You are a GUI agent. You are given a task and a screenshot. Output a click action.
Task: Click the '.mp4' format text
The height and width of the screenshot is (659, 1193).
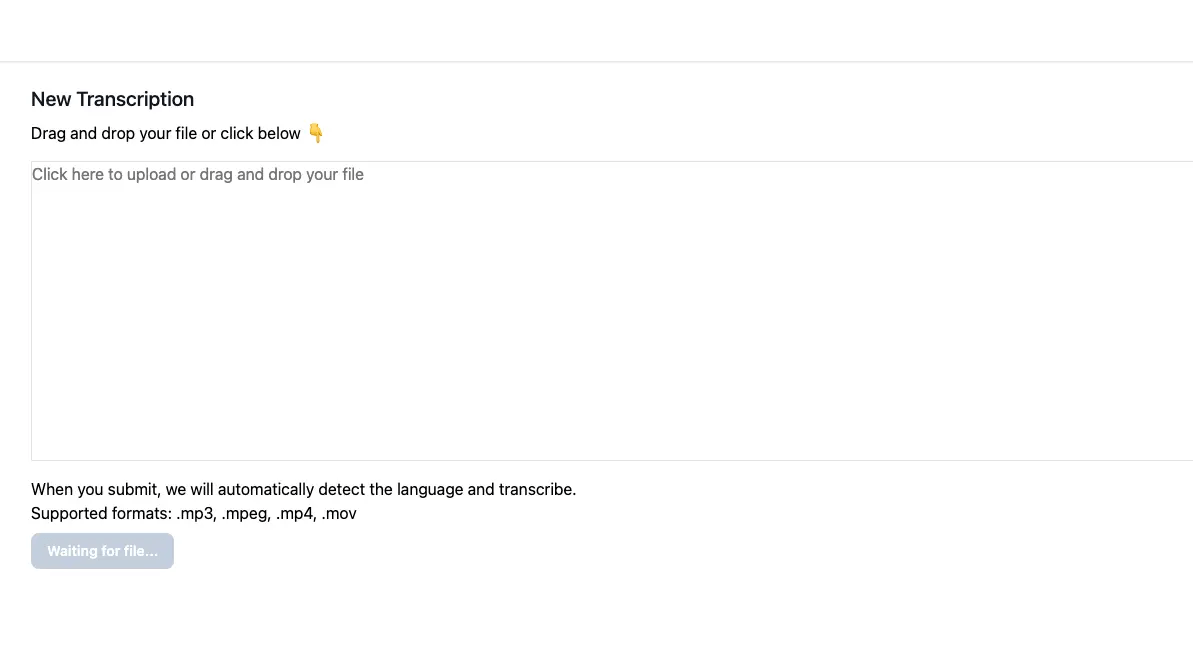pyautogui.click(x=296, y=514)
